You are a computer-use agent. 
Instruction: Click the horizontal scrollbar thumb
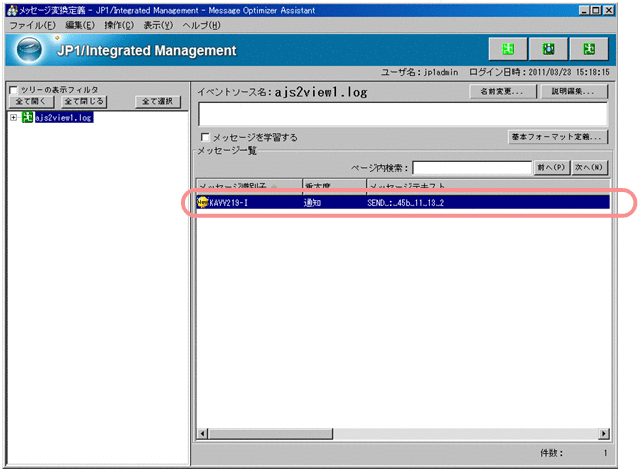coord(271,434)
